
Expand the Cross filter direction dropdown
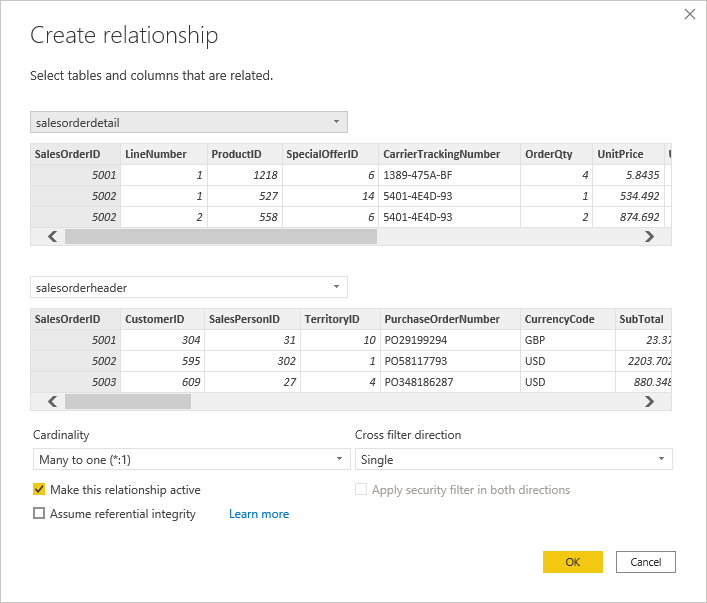(x=513, y=459)
